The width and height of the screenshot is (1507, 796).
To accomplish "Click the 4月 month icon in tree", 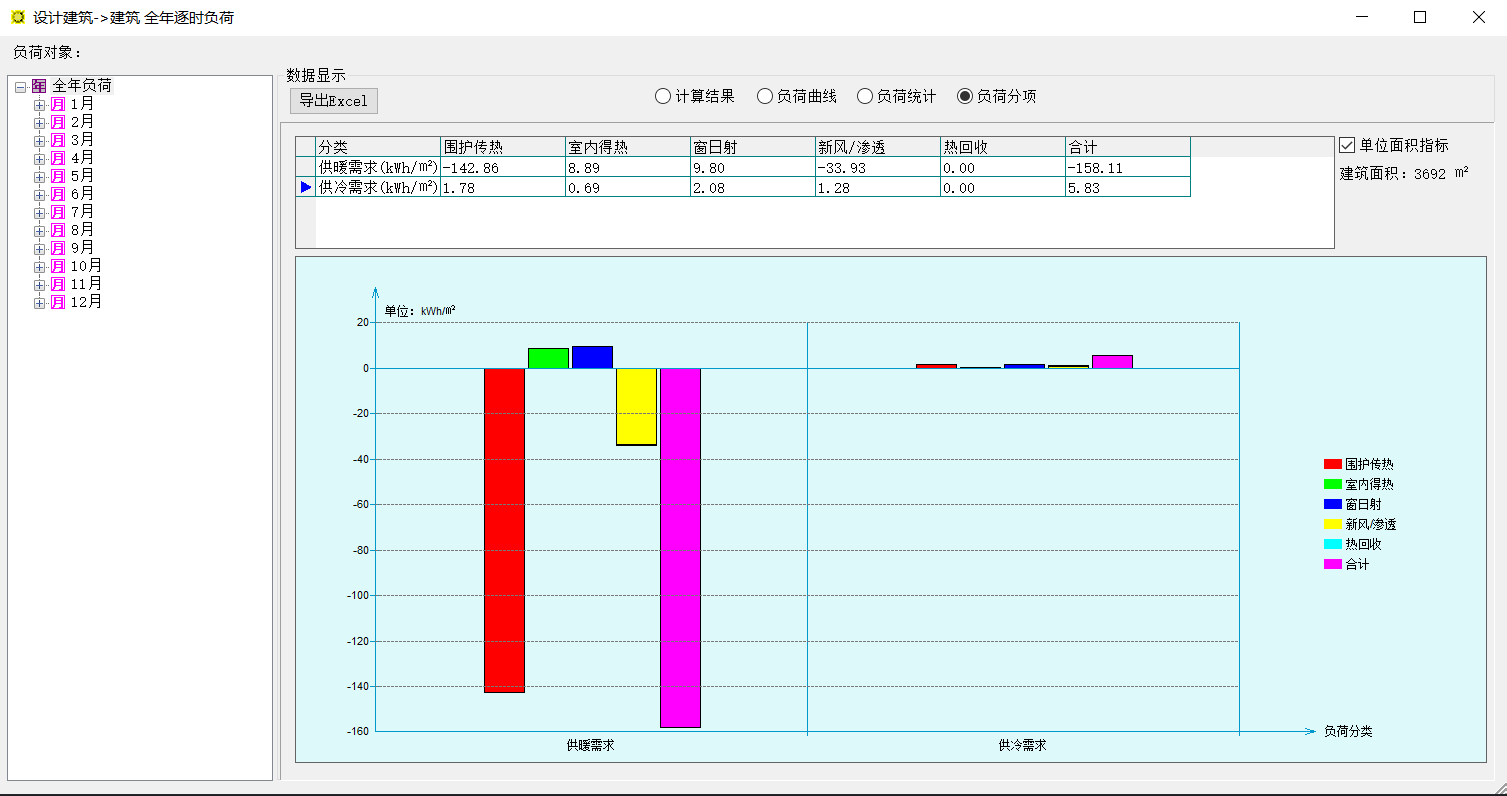I will tap(58, 158).
